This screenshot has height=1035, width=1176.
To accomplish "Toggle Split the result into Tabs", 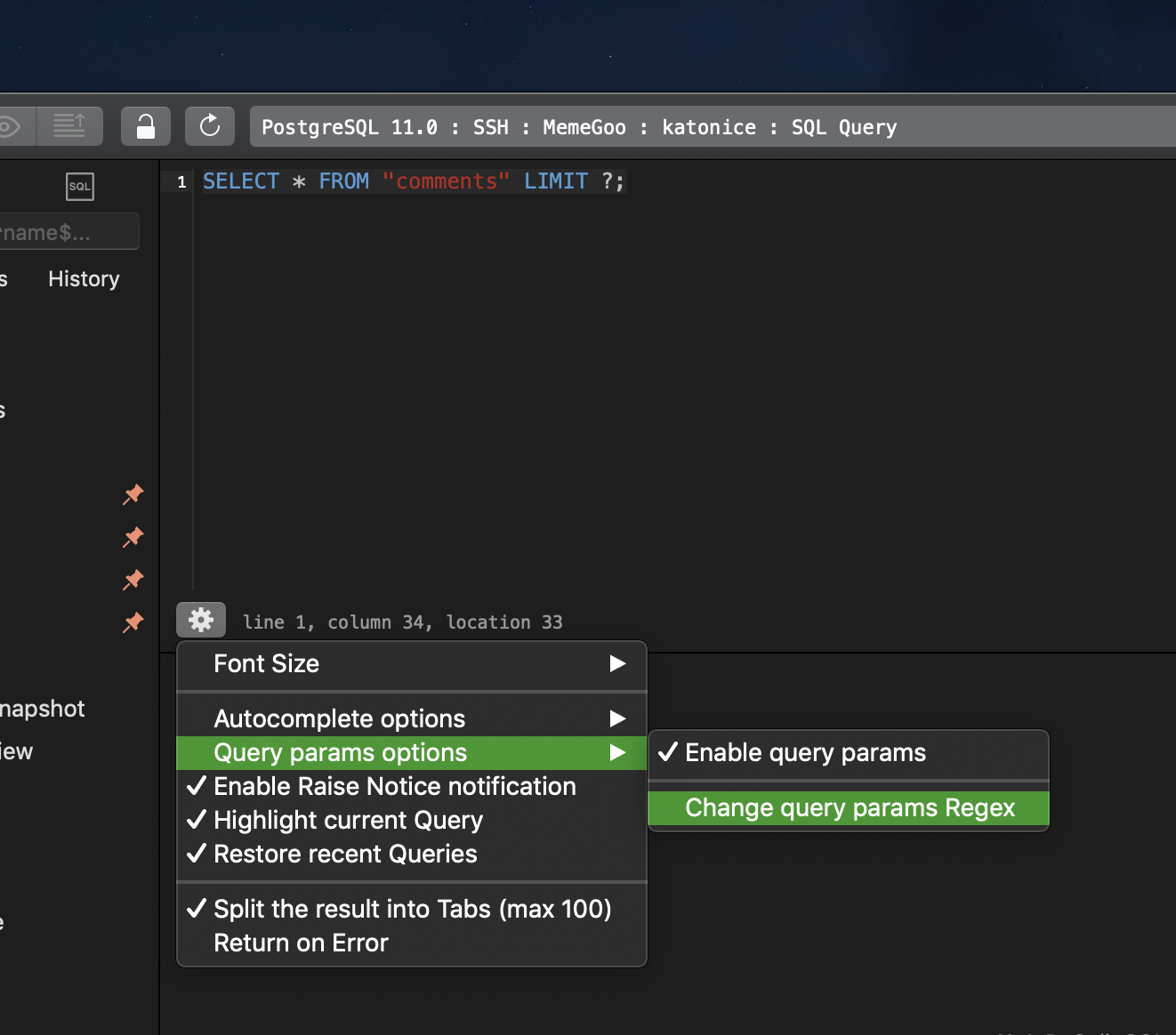I will (412, 909).
